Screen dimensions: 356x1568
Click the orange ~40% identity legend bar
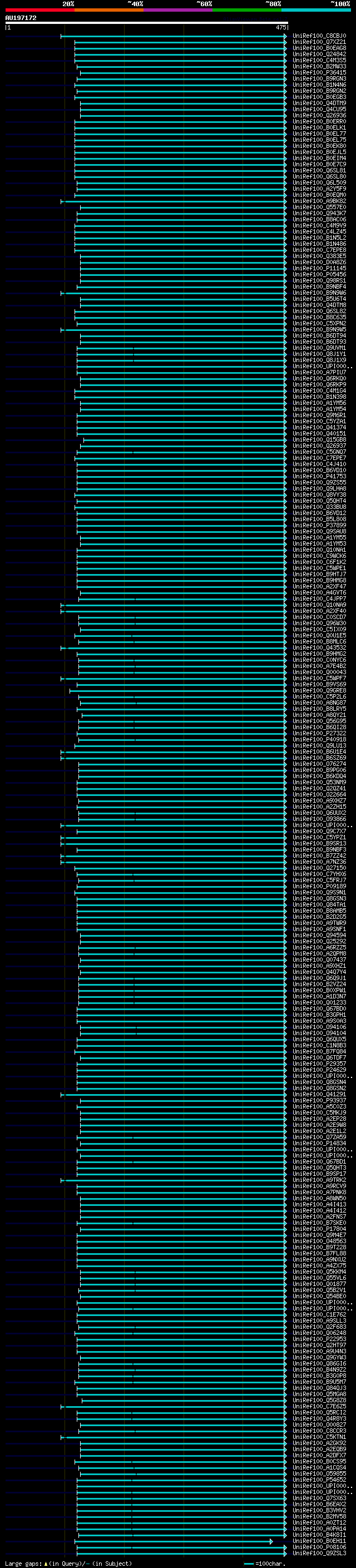point(109,10)
